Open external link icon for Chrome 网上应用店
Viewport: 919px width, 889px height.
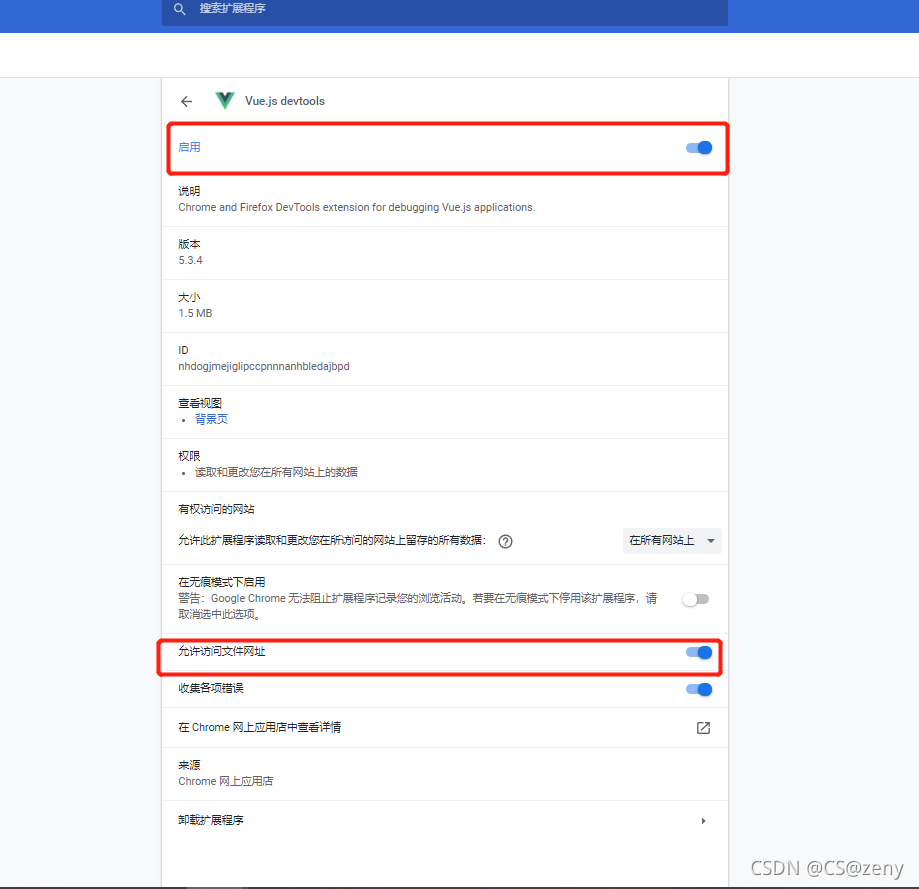coord(703,728)
